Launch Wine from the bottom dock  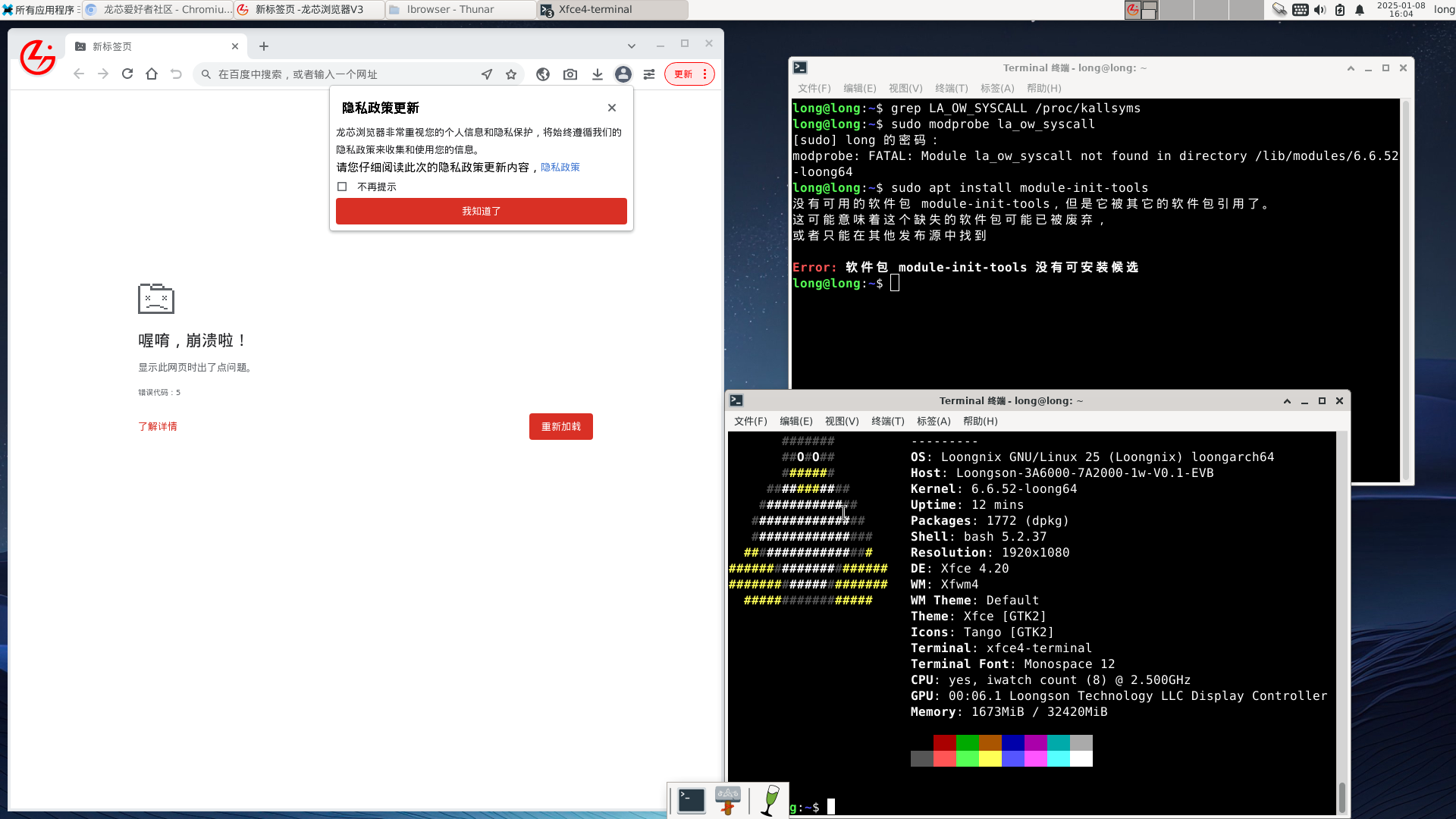[770, 801]
